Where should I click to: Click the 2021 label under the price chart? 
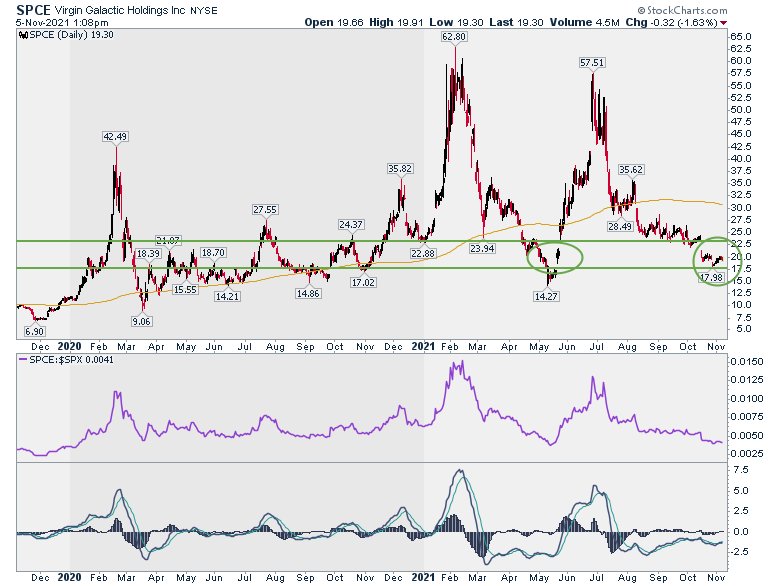(423, 346)
